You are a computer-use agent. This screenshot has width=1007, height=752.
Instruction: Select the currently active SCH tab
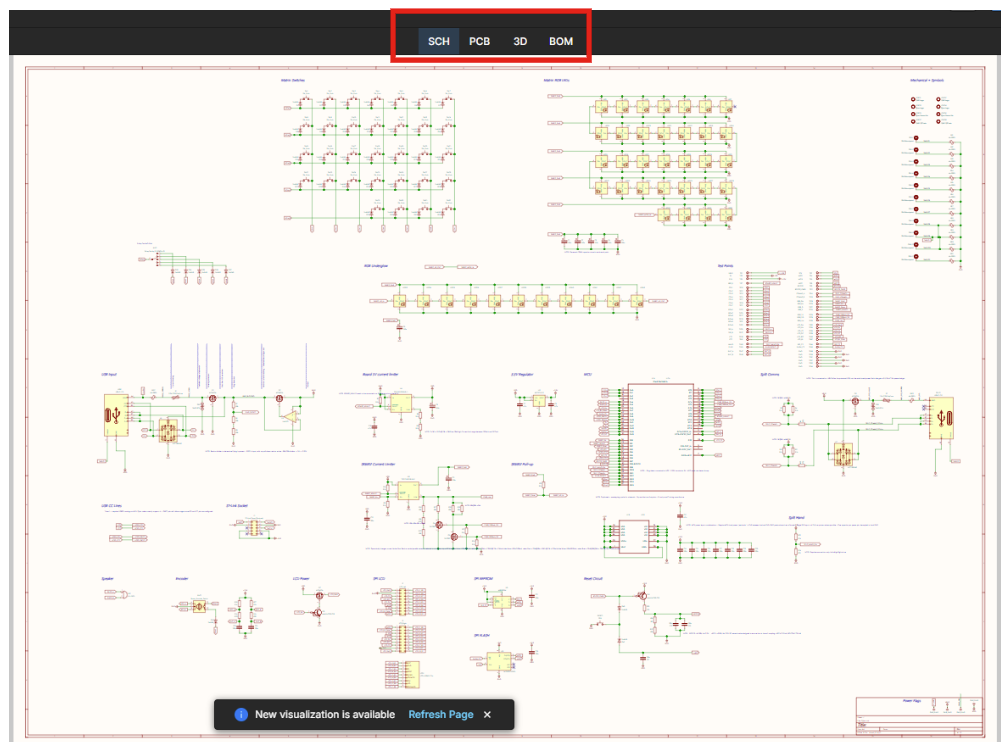(x=437, y=42)
